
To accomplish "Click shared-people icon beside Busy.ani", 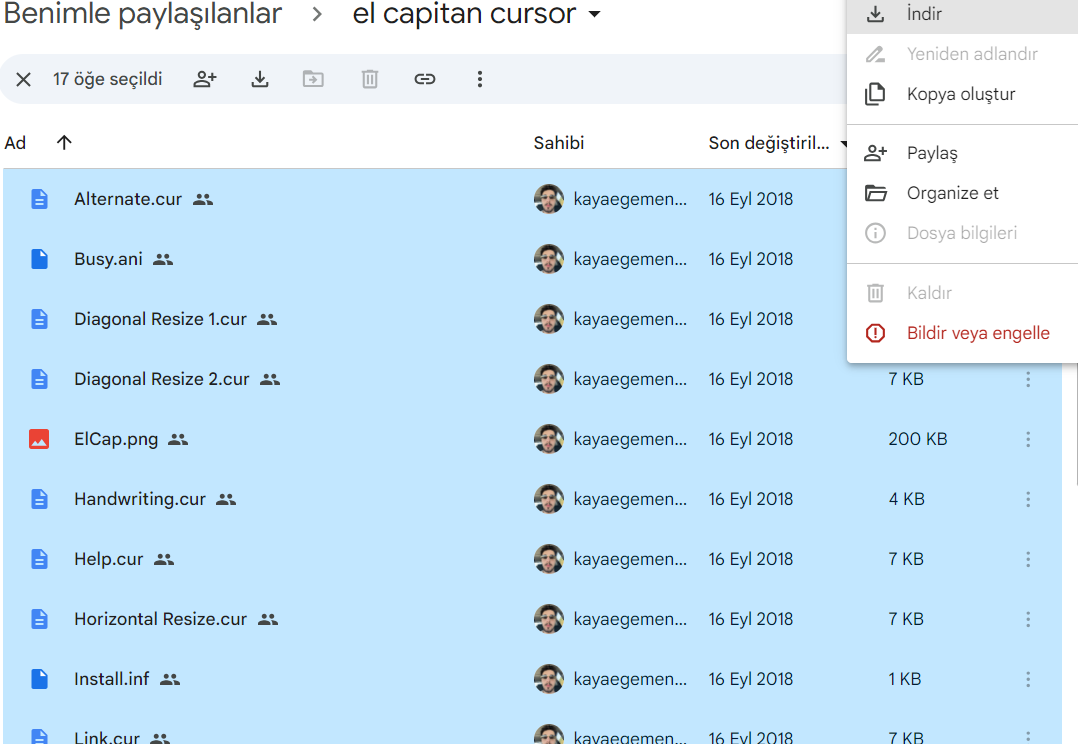I will [x=163, y=259].
